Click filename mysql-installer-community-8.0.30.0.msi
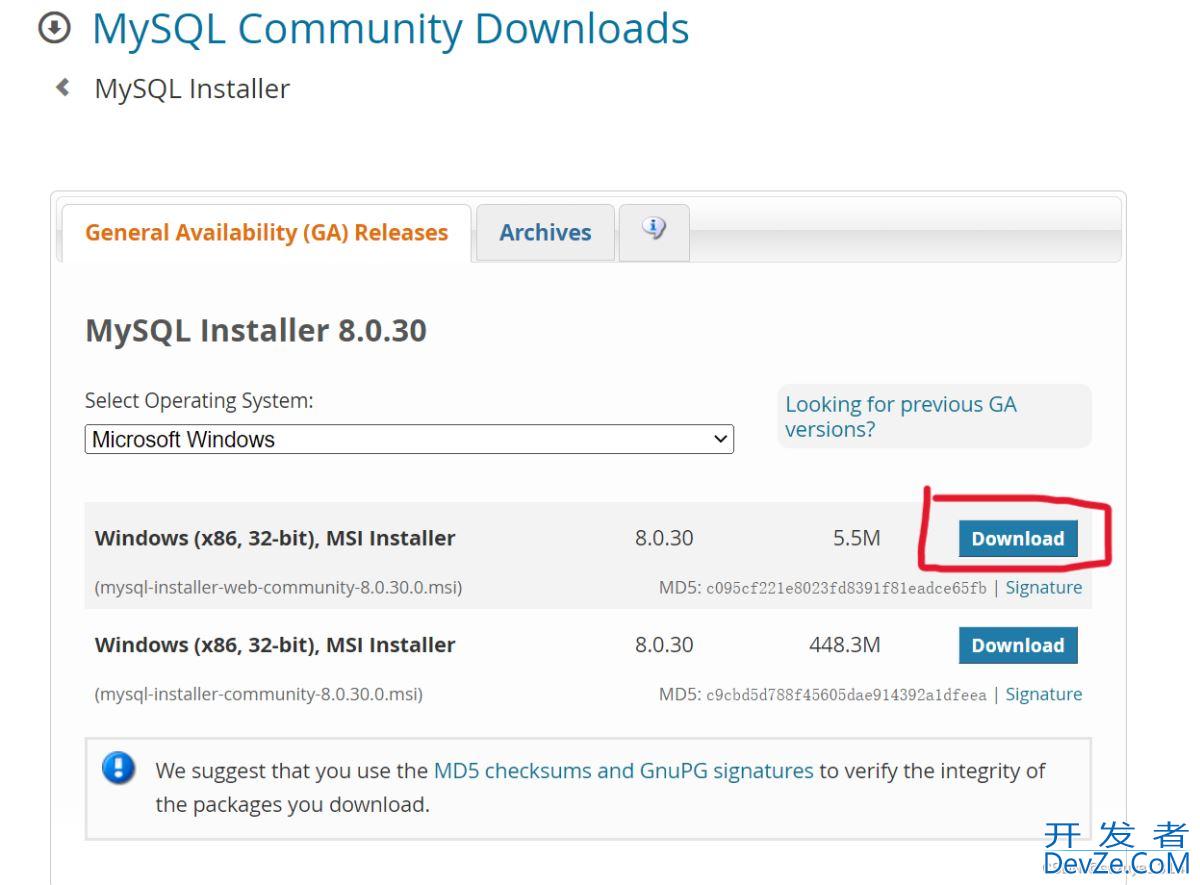Viewport: 1200px width, 885px height. 258,695
